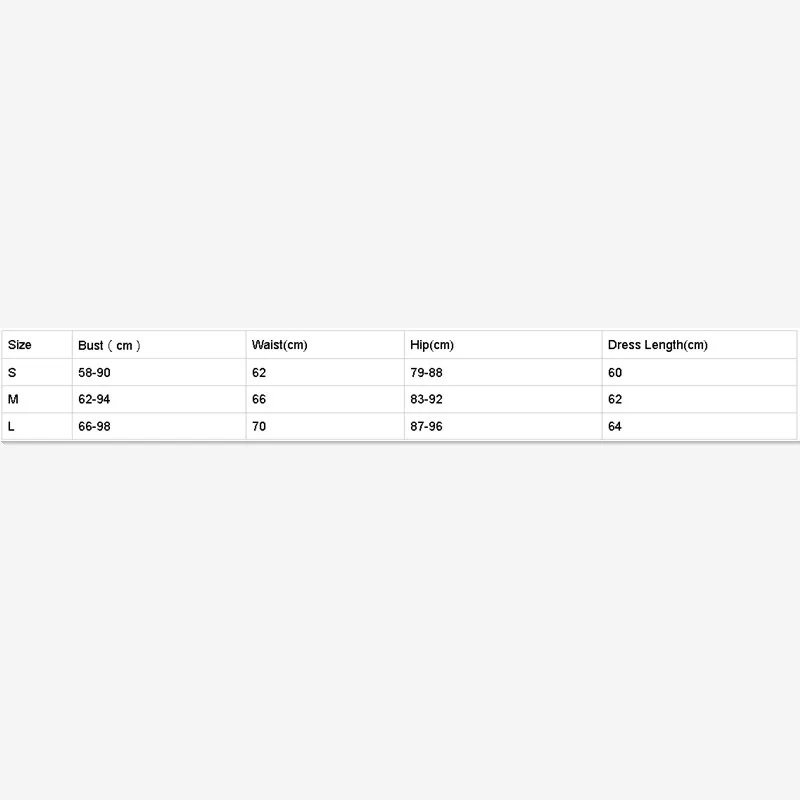Screen dimensions: 800x800
Task: Click the bust value 58-90
Action: [x=159, y=372]
